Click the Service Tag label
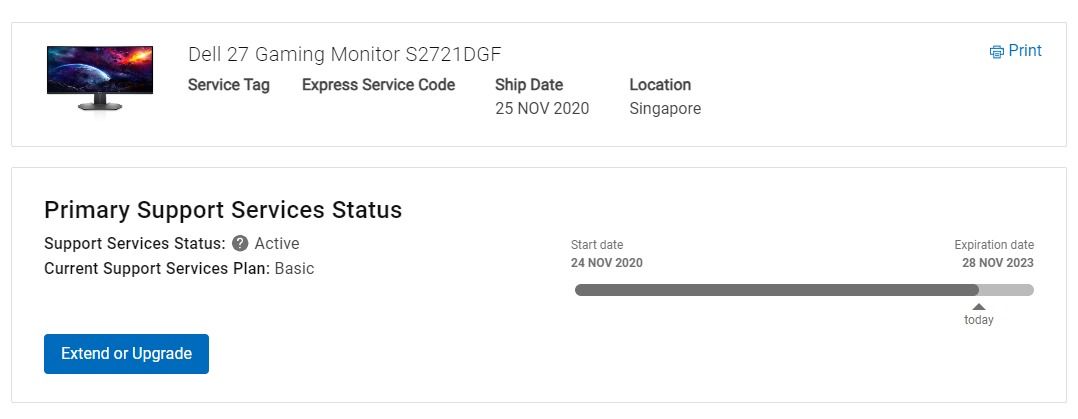Screen dimensions: 1078x419 (229, 85)
